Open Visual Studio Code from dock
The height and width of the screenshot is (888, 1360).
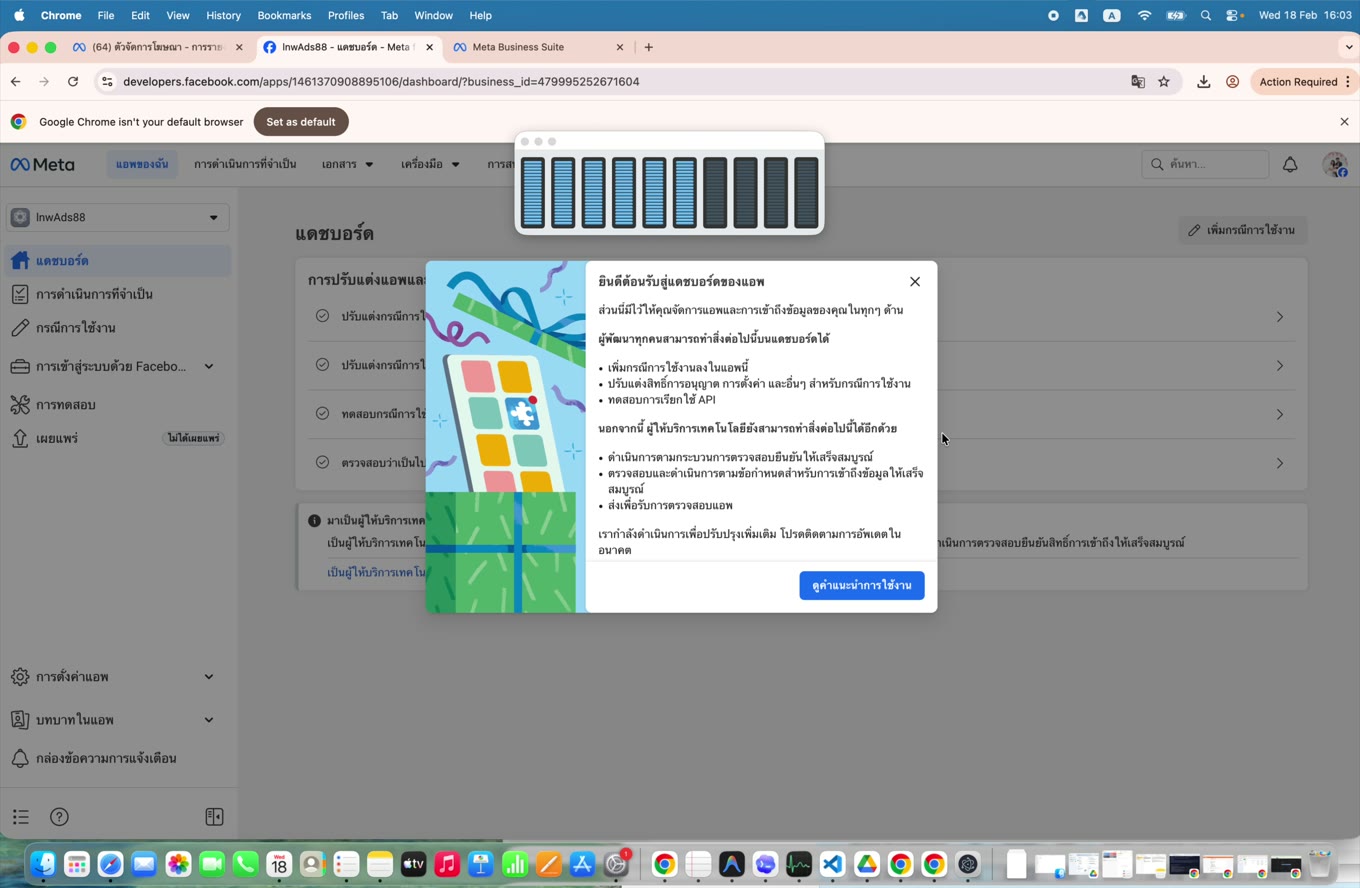pyautogui.click(x=833, y=864)
